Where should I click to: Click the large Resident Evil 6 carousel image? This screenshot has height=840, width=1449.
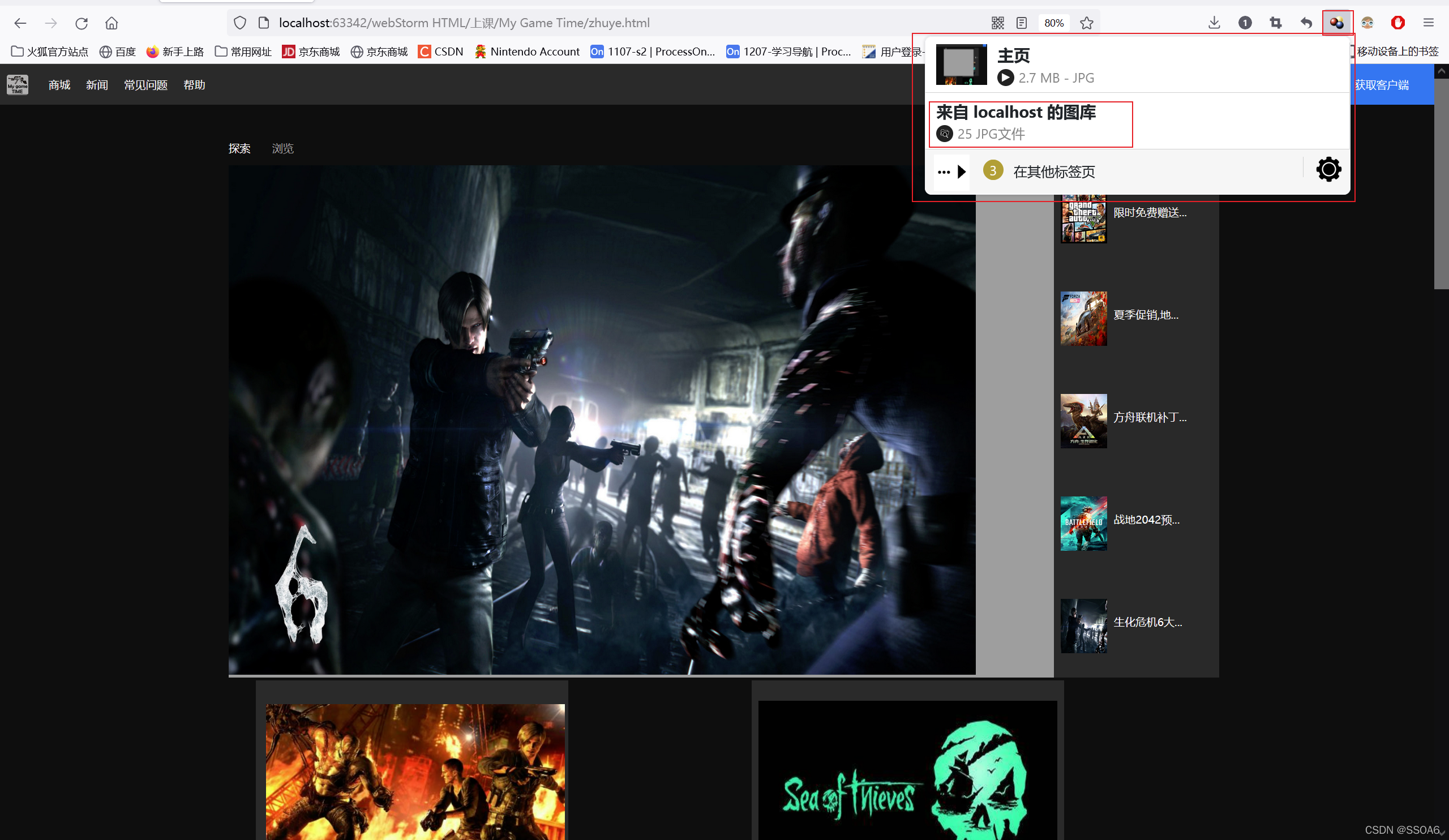coord(602,419)
